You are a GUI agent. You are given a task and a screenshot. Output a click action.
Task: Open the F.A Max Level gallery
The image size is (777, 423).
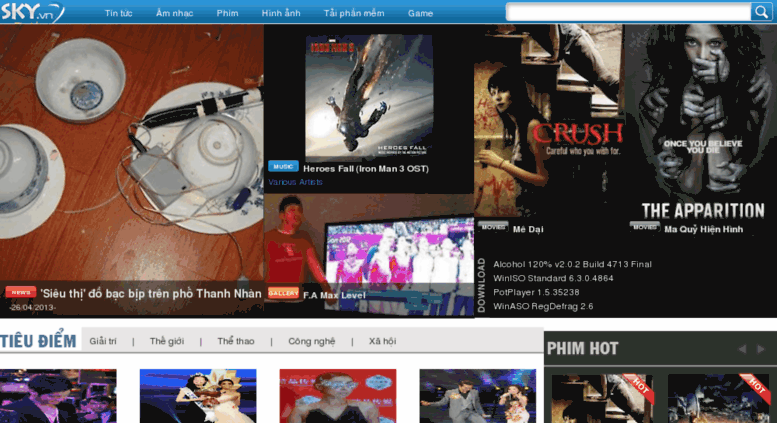tap(334, 296)
